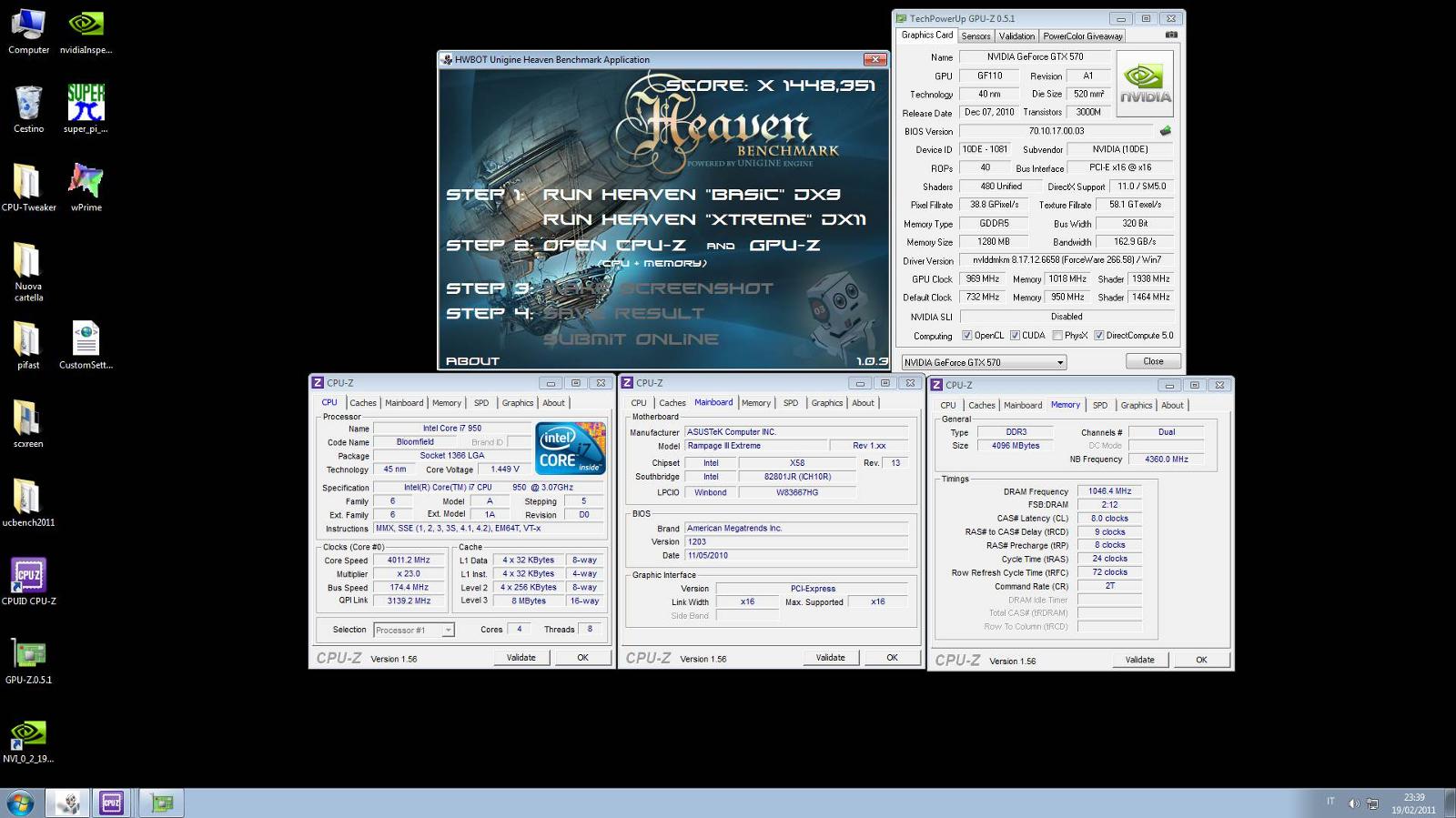This screenshot has width=1456, height=818.
Task: Open the volume tray icon
Action: [x=1353, y=803]
